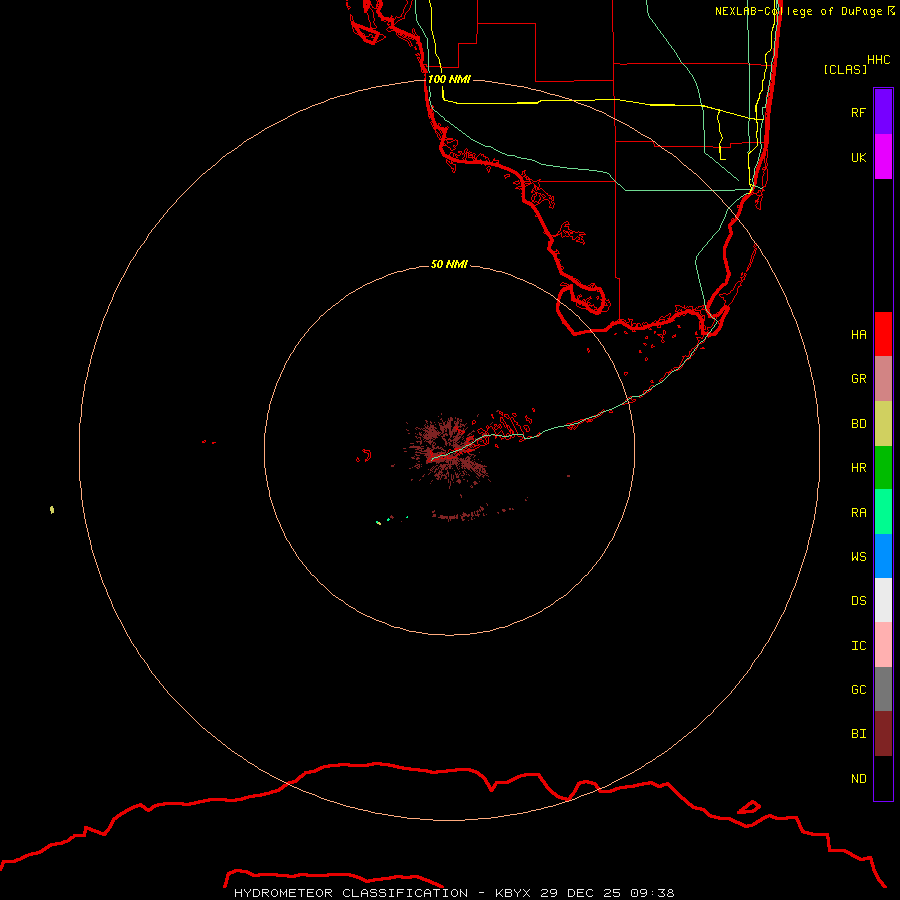Image resolution: width=900 pixels, height=900 pixels.
Task: Click the UK magenta legend swatch
Action: (883, 156)
